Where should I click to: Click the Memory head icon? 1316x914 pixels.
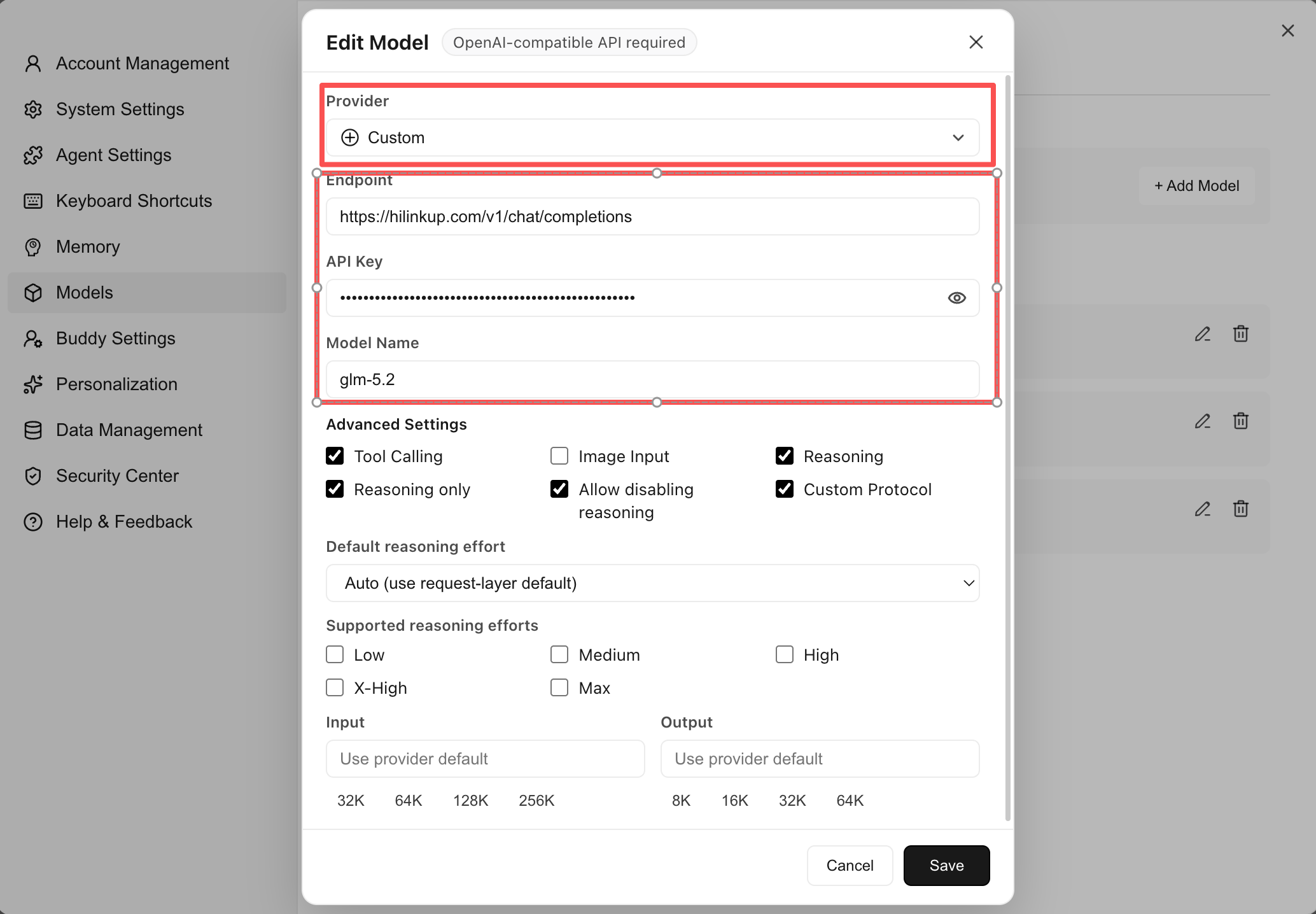pyautogui.click(x=33, y=247)
